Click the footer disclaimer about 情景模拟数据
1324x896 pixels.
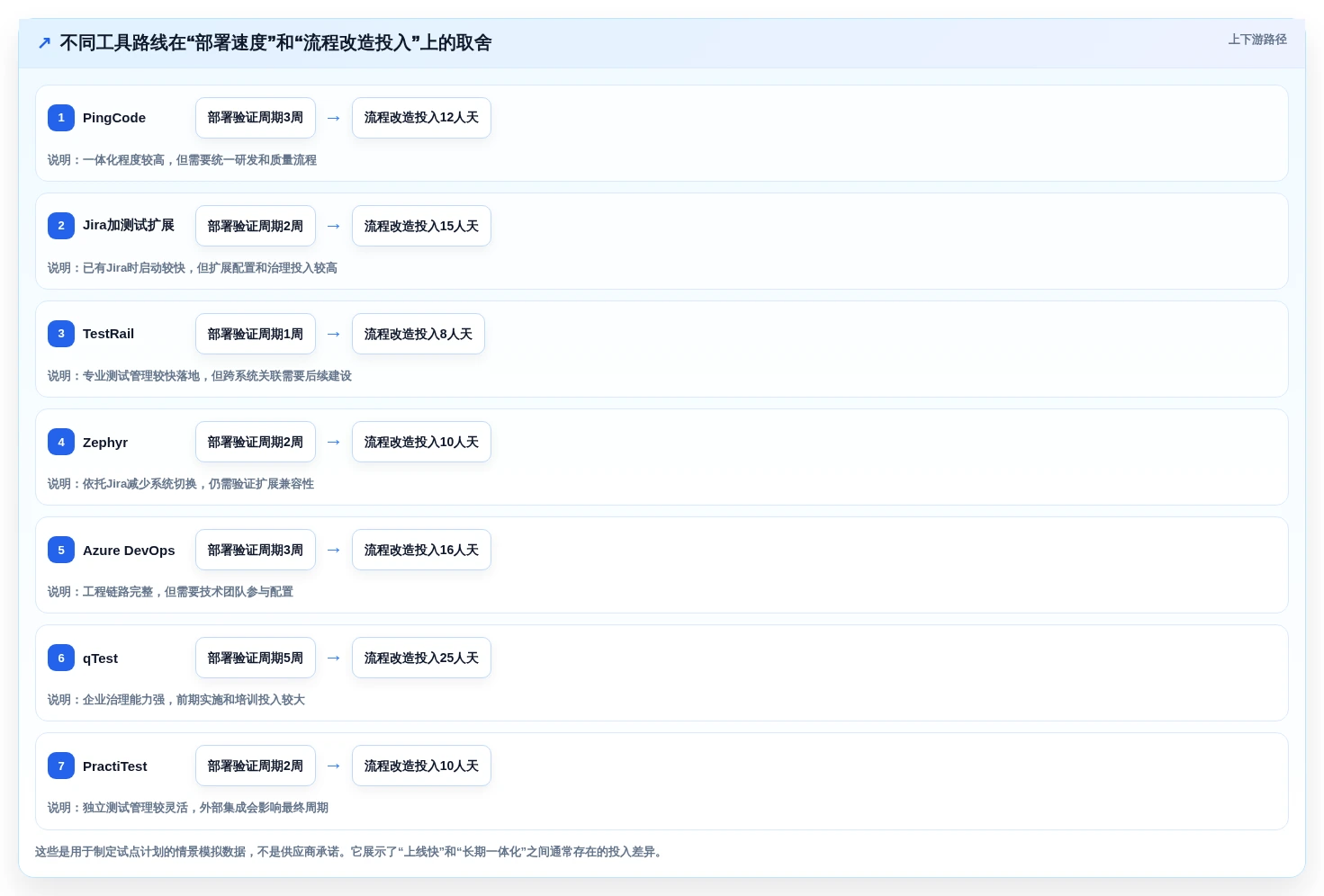[351, 852]
